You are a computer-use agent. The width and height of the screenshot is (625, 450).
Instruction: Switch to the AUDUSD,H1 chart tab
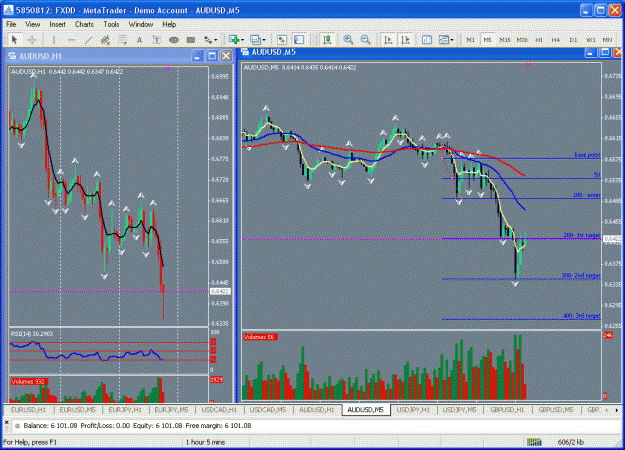click(x=316, y=410)
